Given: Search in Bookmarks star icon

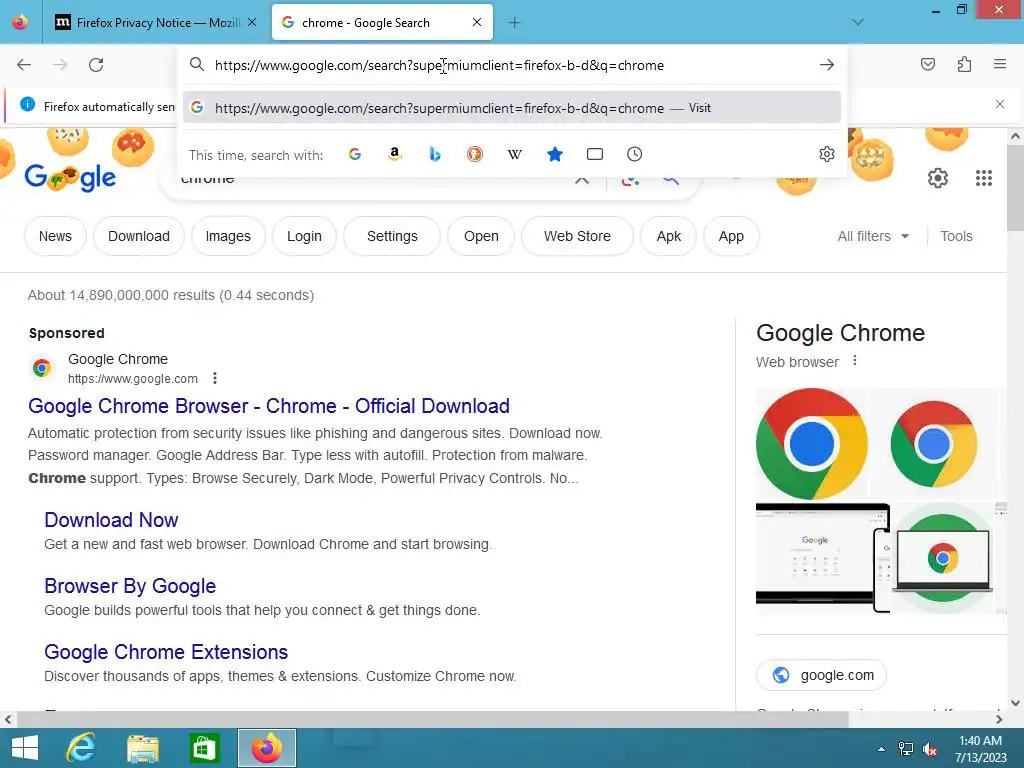Looking at the screenshot, I should (554, 154).
